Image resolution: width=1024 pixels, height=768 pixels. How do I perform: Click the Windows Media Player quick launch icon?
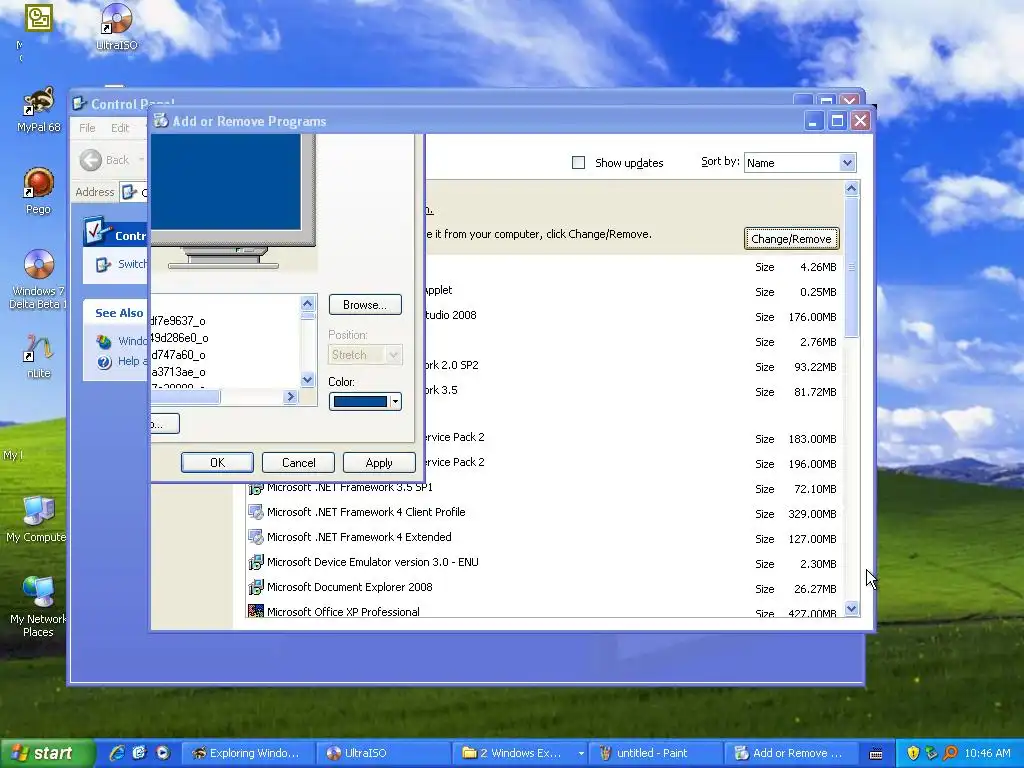[163, 753]
